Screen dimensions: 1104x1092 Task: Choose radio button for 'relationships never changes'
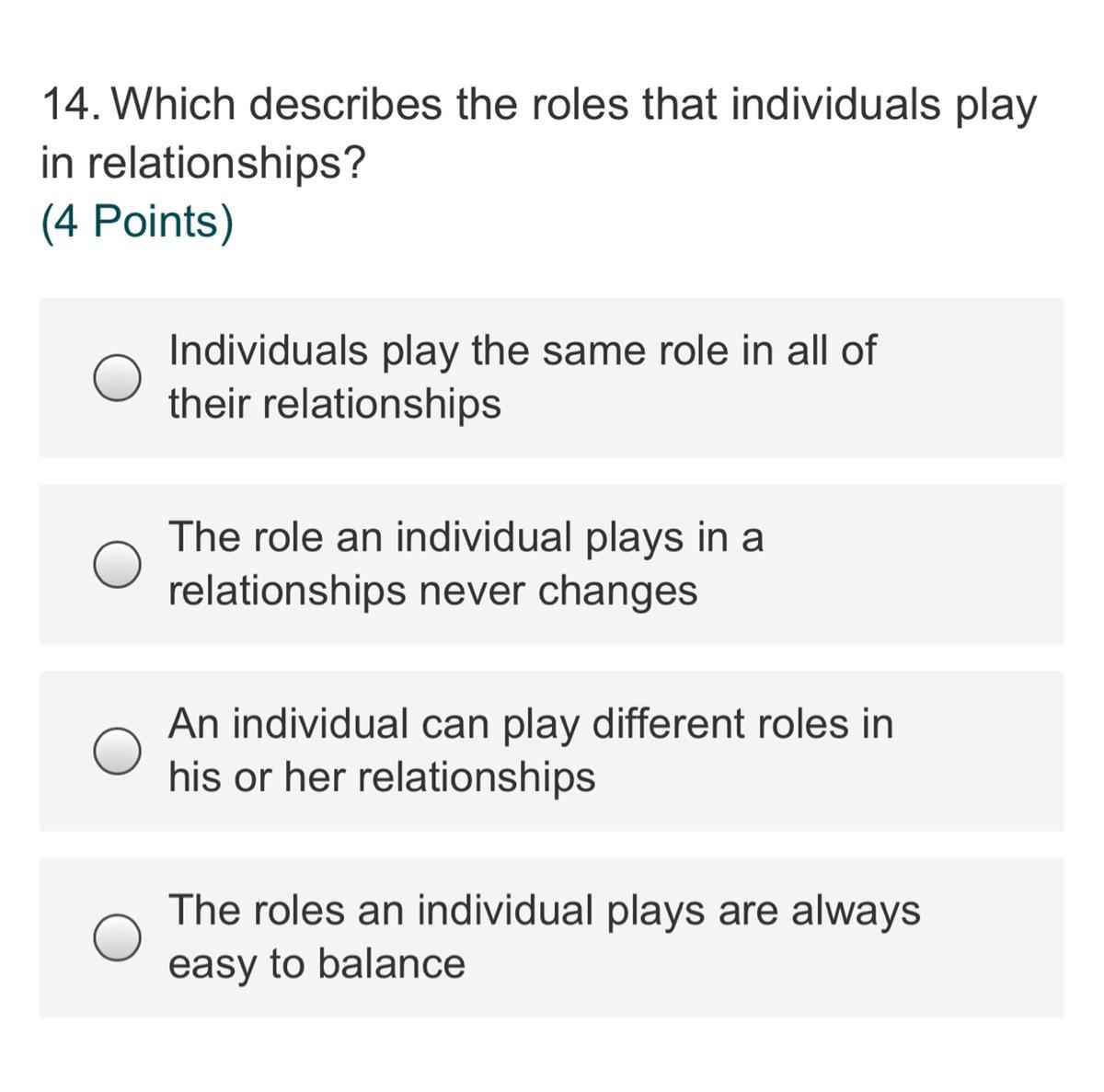pos(117,564)
